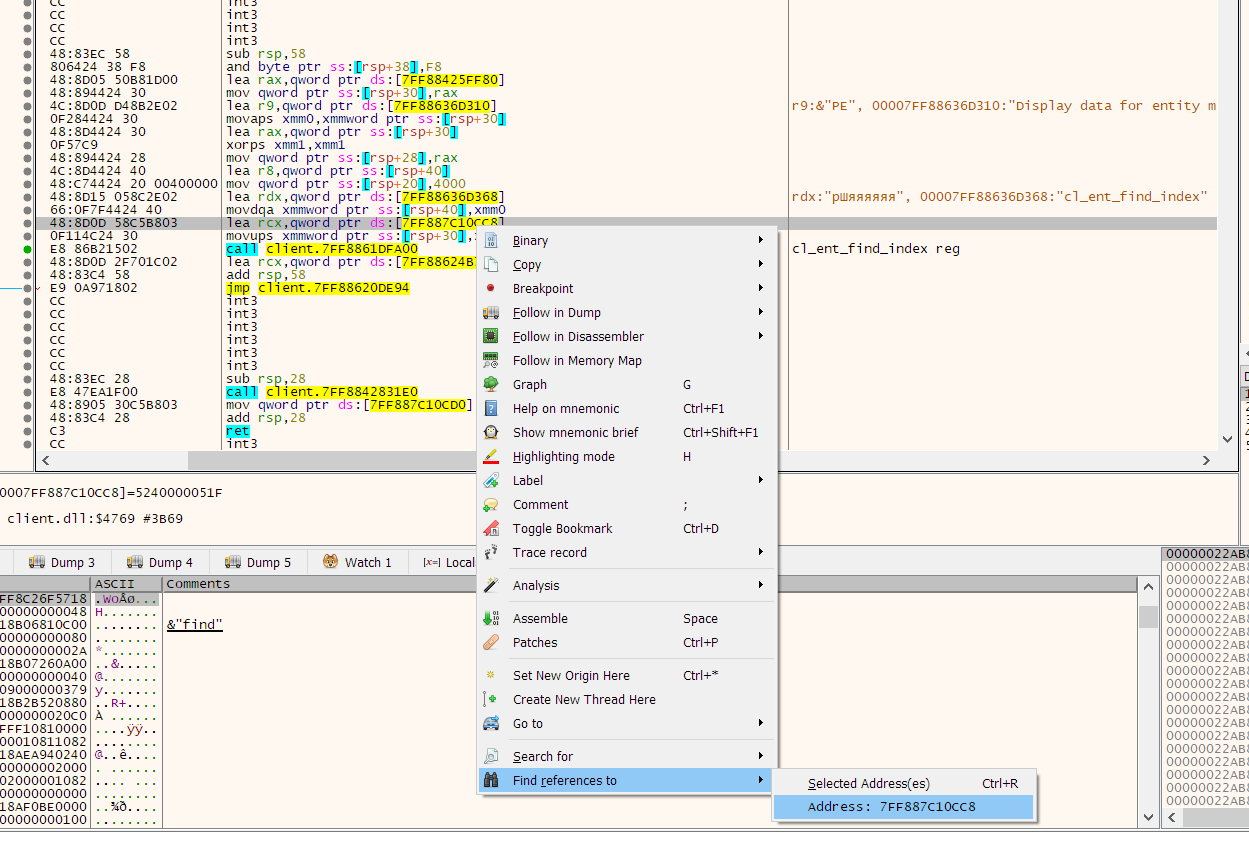The height and width of the screenshot is (841, 1249).
Task: Click the Comment speech-bubble icon
Action: click(x=491, y=504)
